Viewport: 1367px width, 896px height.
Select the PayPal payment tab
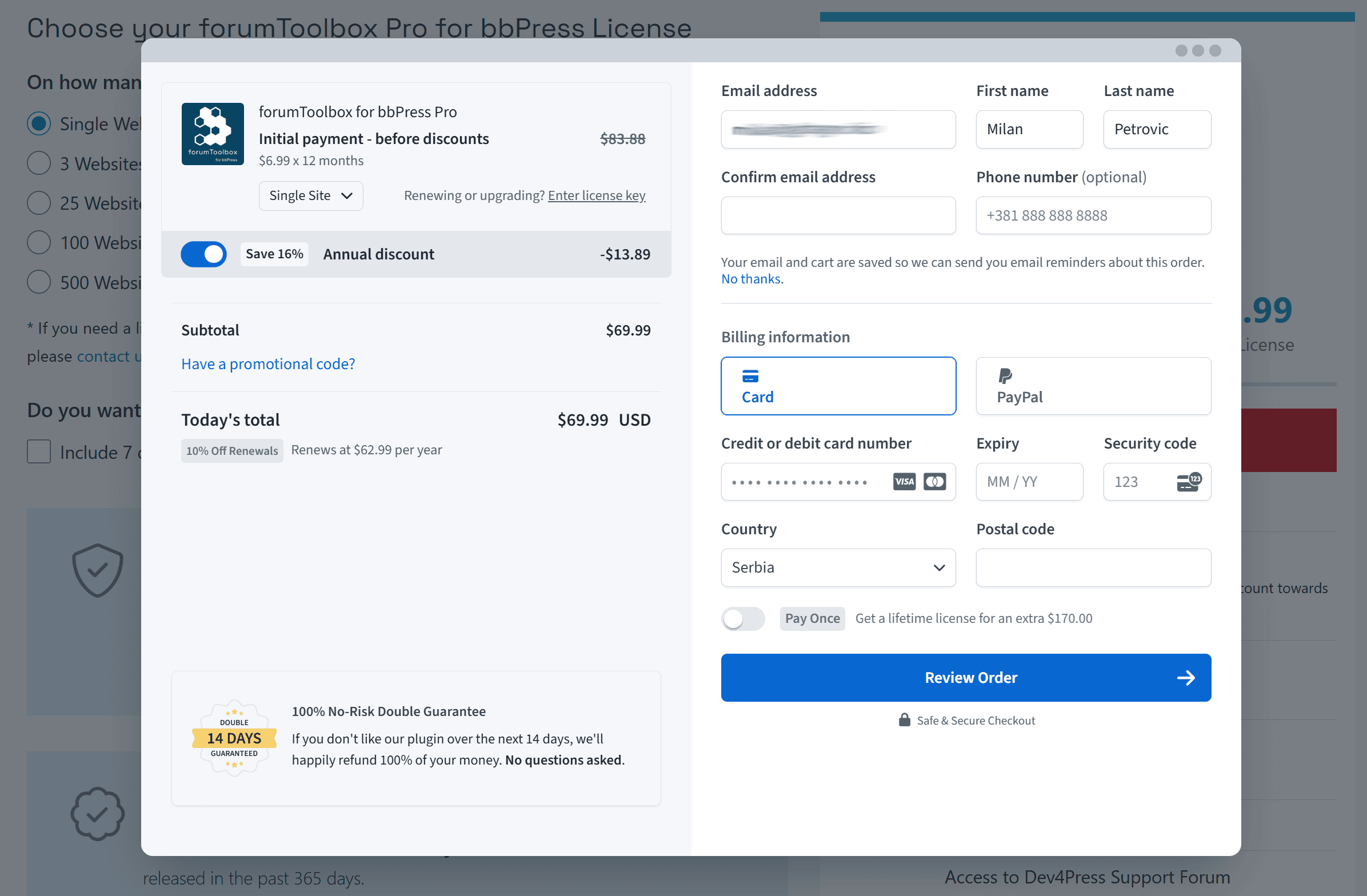pyautogui.click(x=1093, y=386)
